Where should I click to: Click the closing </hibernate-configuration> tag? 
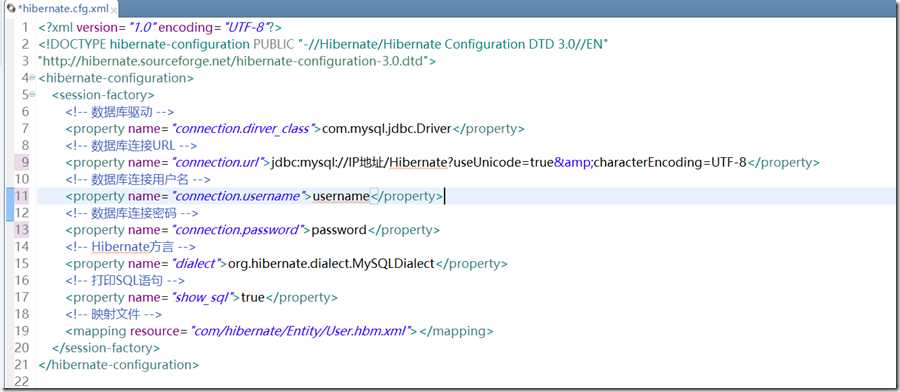click(x=119, y=365)
